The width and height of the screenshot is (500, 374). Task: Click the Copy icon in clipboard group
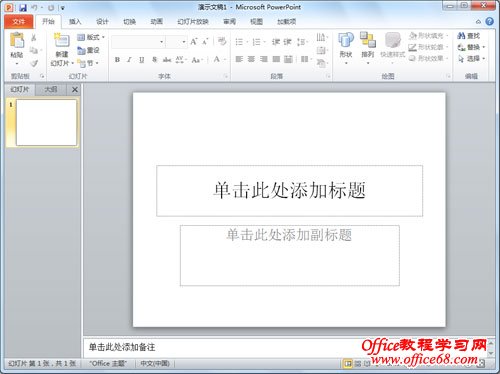[34, 50]
